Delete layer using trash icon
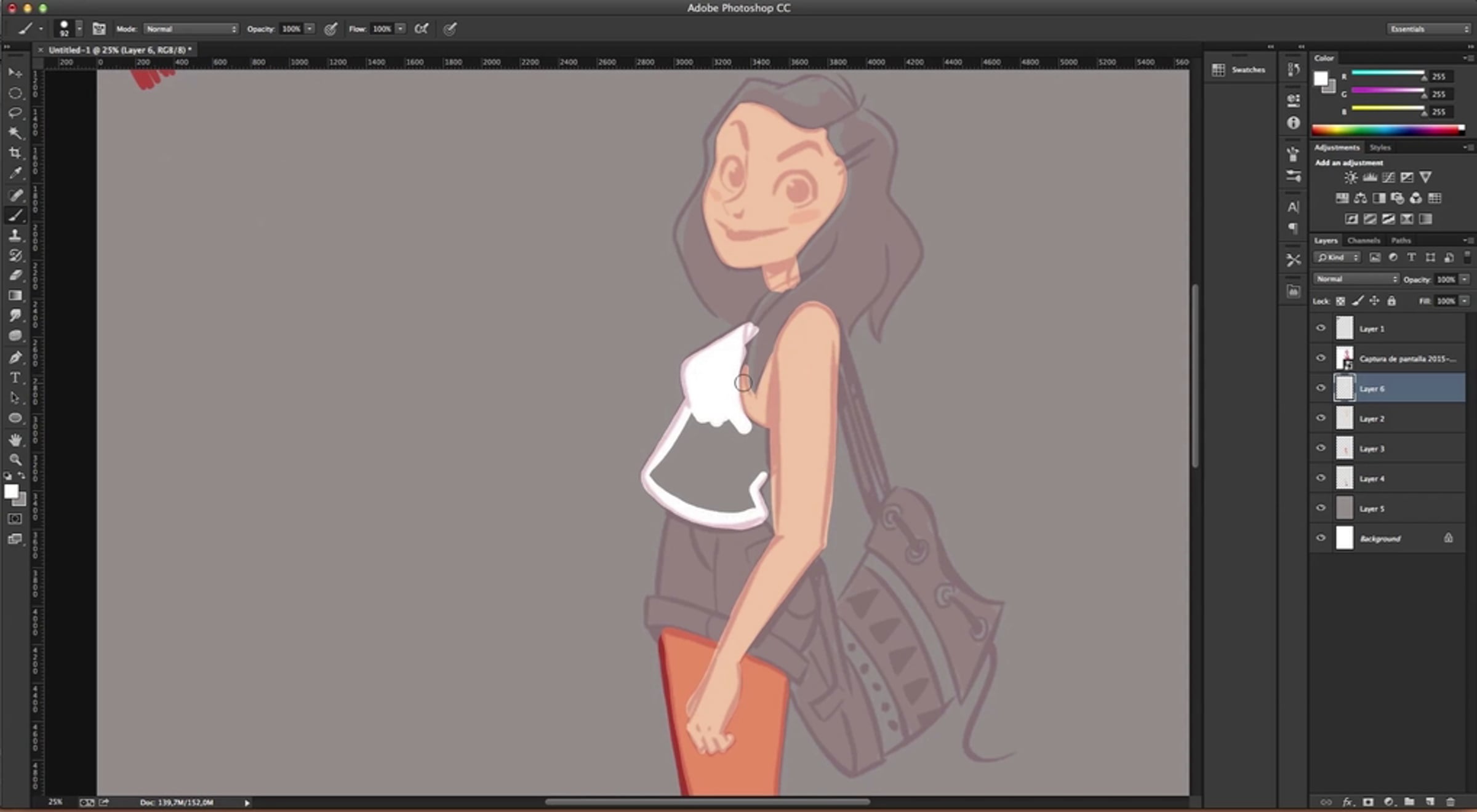The height and width of the screenshot is (812, 1477). pos(1450,802)
